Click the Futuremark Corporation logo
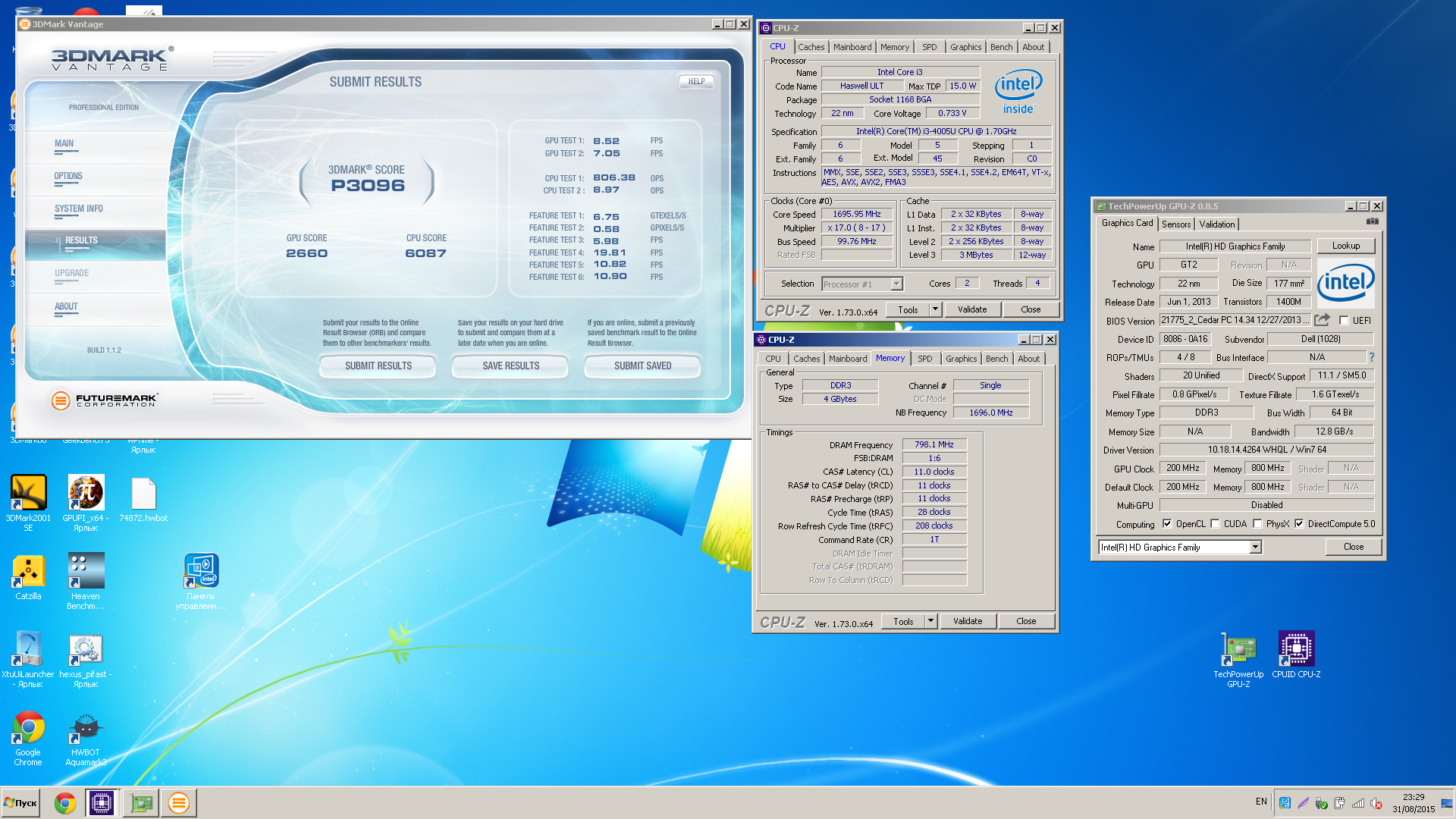Viewport: 1456px width, 819px height. tap(104, 400)
